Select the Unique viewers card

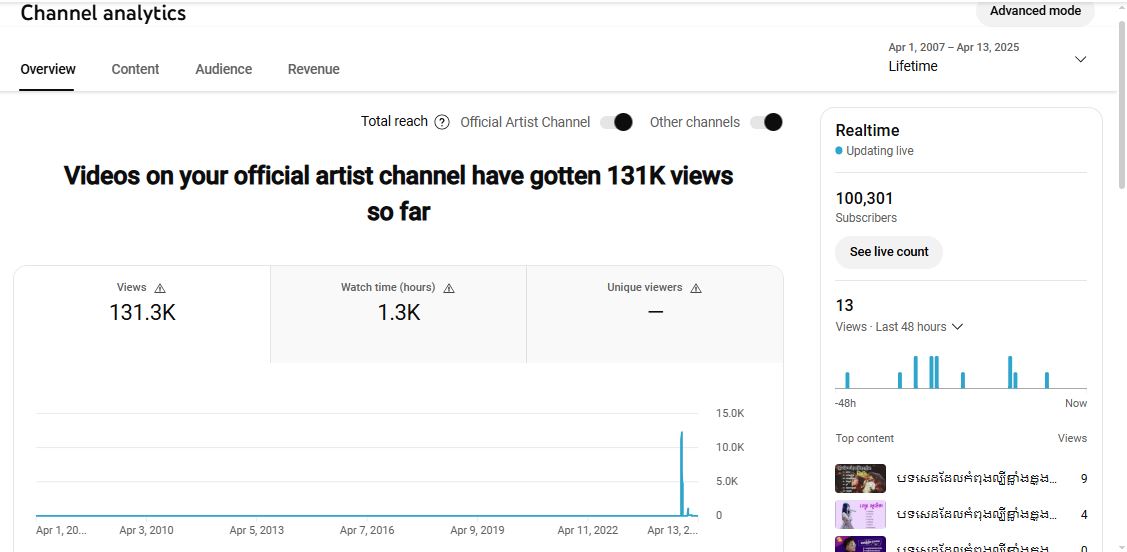pyautogui.click(x=655, y=314)
